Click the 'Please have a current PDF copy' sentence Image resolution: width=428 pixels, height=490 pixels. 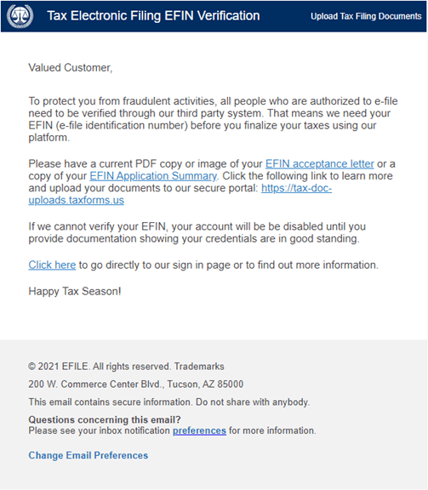(x=212, y=170)
